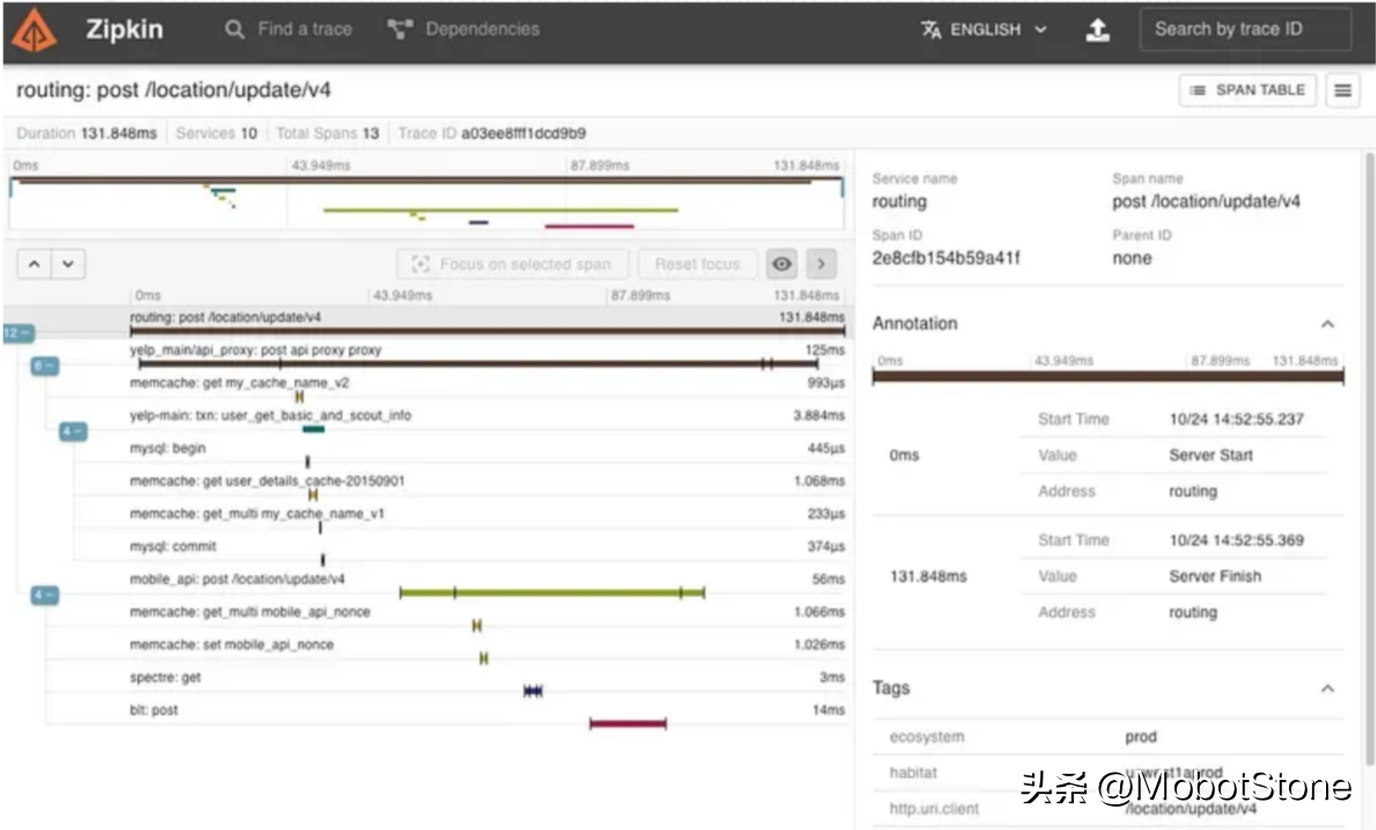Click start time 10/24 14:52:55.237
1376x830 pixels.
[1237, 419]
